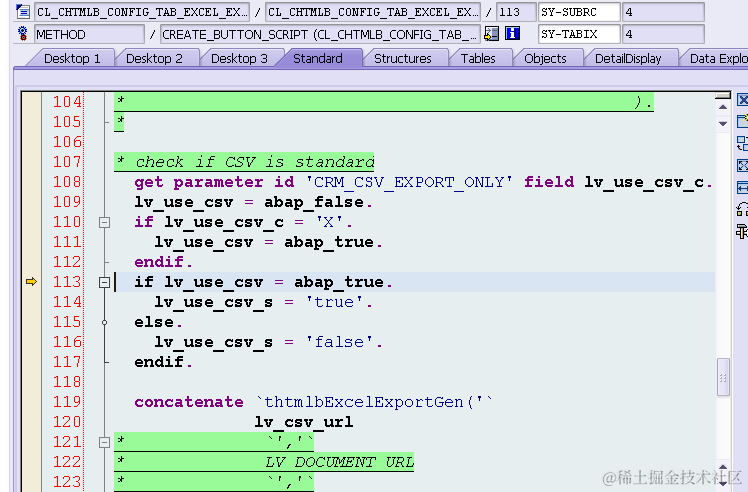Click the 'true' literal on line 114

pos(334,302)
